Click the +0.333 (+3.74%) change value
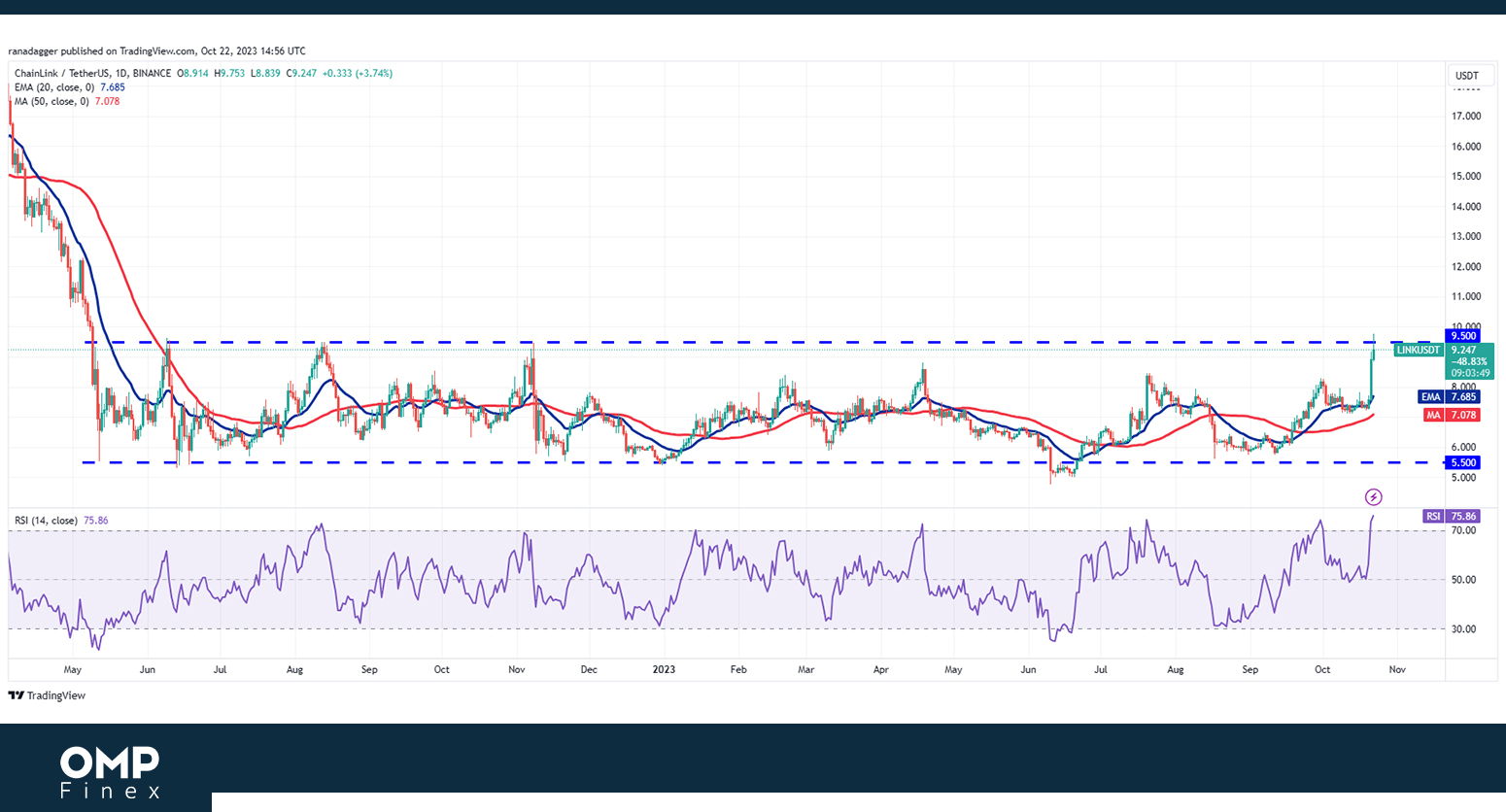Viewport: 1506px width, 812px height. point(358,74)
